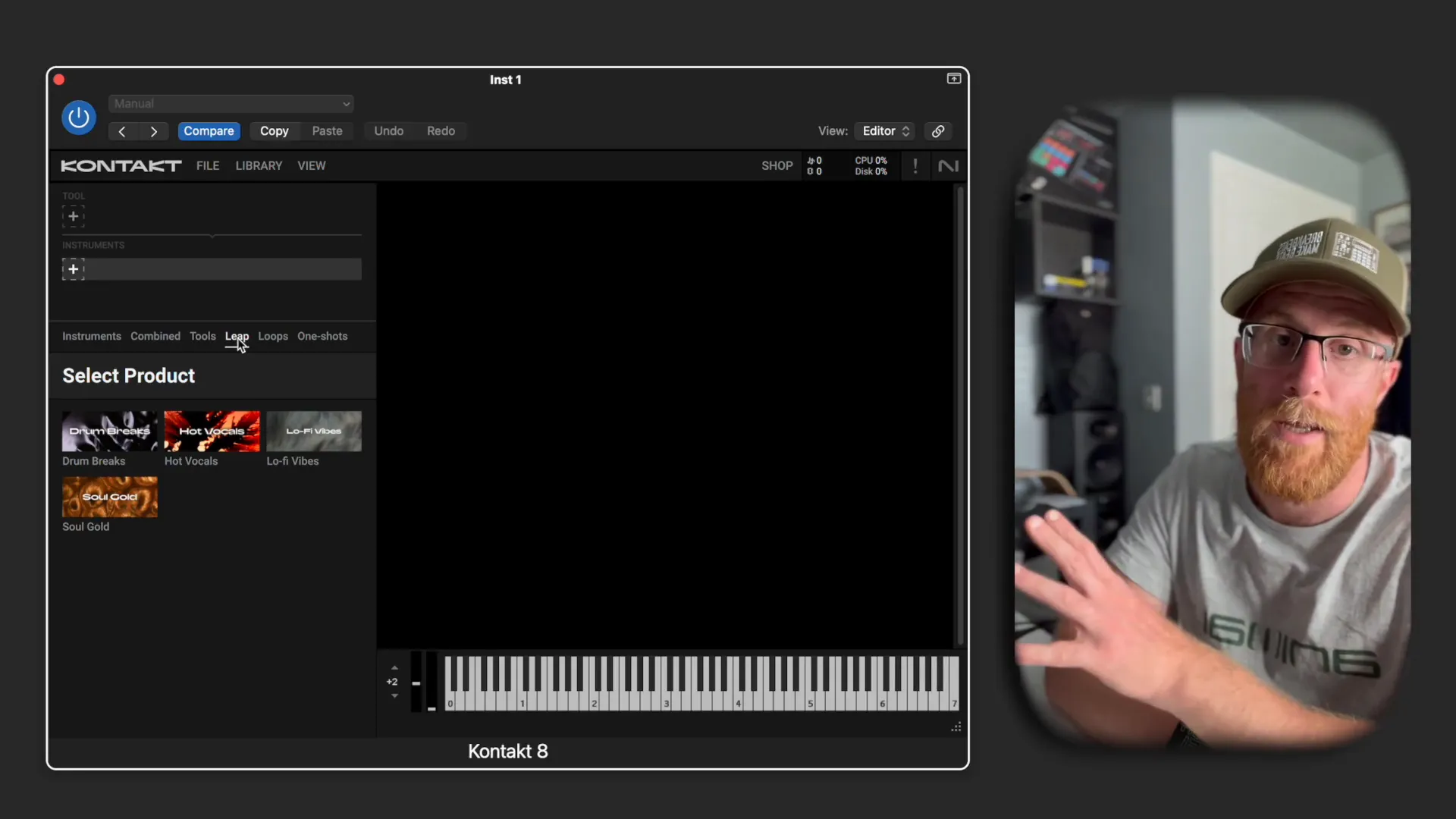
Task: Click the Native Instruments logo icon
Action: point(949,166)
